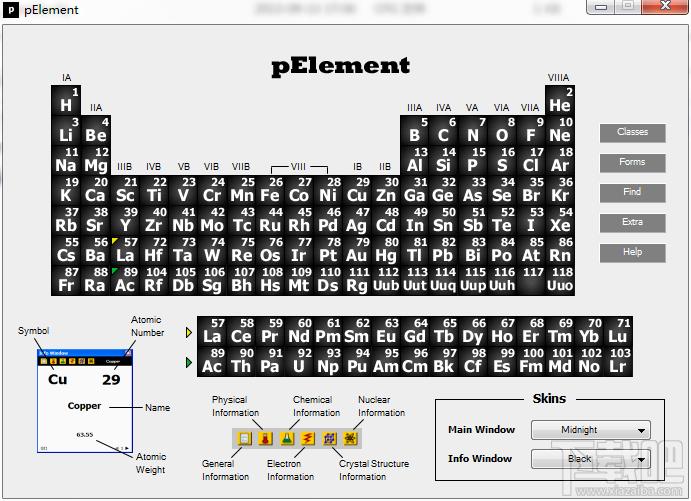Select the Silver (Ag) element tile

pyautogui.click(x=357, y=220)
